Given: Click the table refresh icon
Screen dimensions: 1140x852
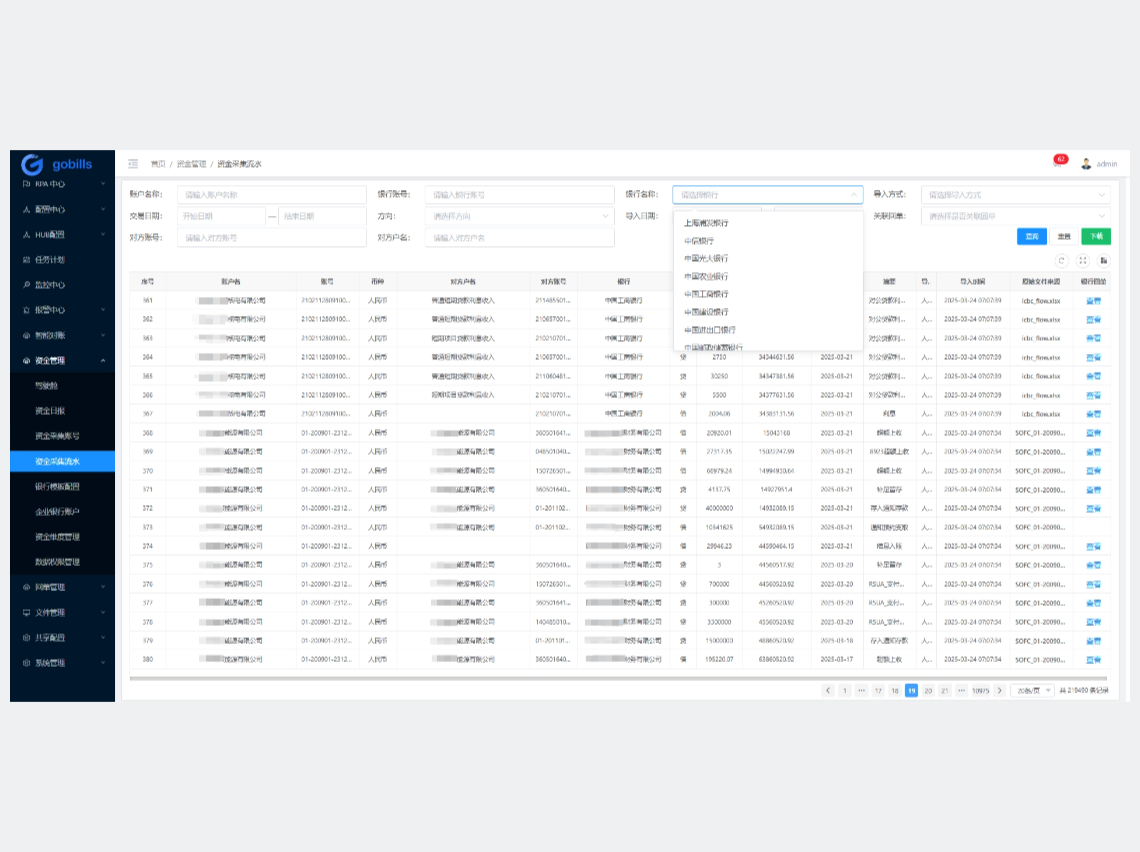Looking at the screenshot, I should [1062, 260].
